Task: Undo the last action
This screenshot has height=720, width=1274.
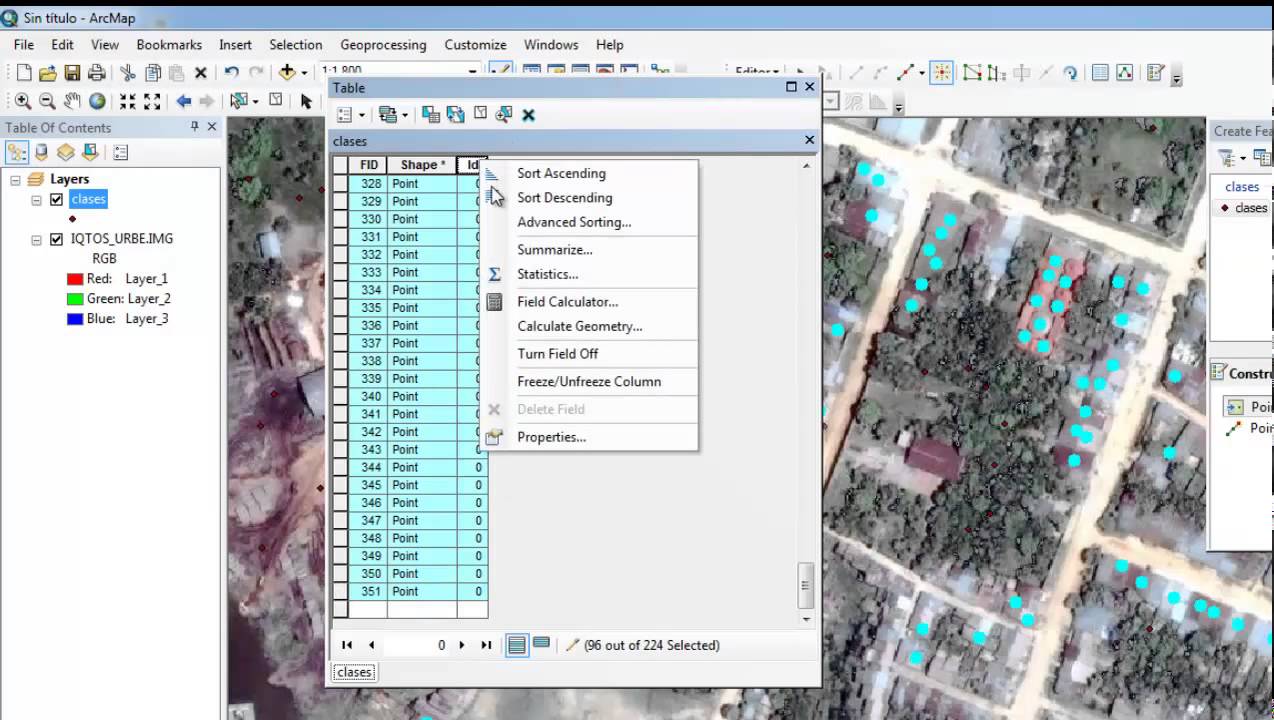Action: tap(231, 73)
